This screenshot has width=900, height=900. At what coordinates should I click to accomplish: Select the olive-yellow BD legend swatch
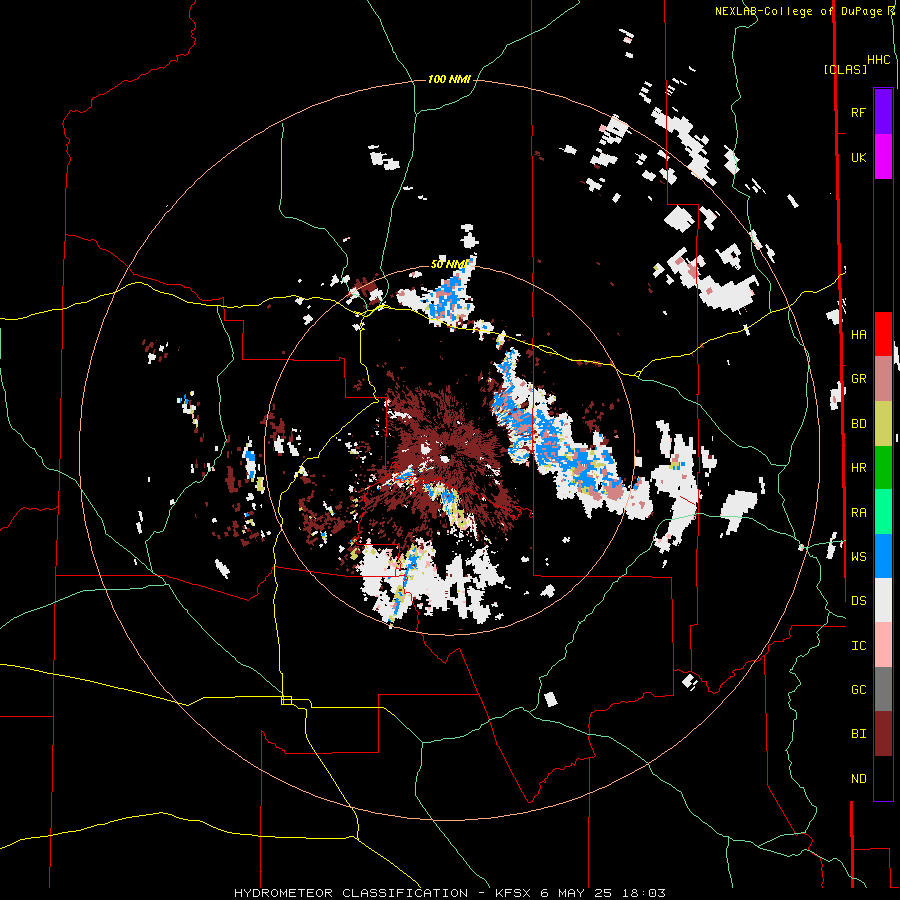click(883, 423)
